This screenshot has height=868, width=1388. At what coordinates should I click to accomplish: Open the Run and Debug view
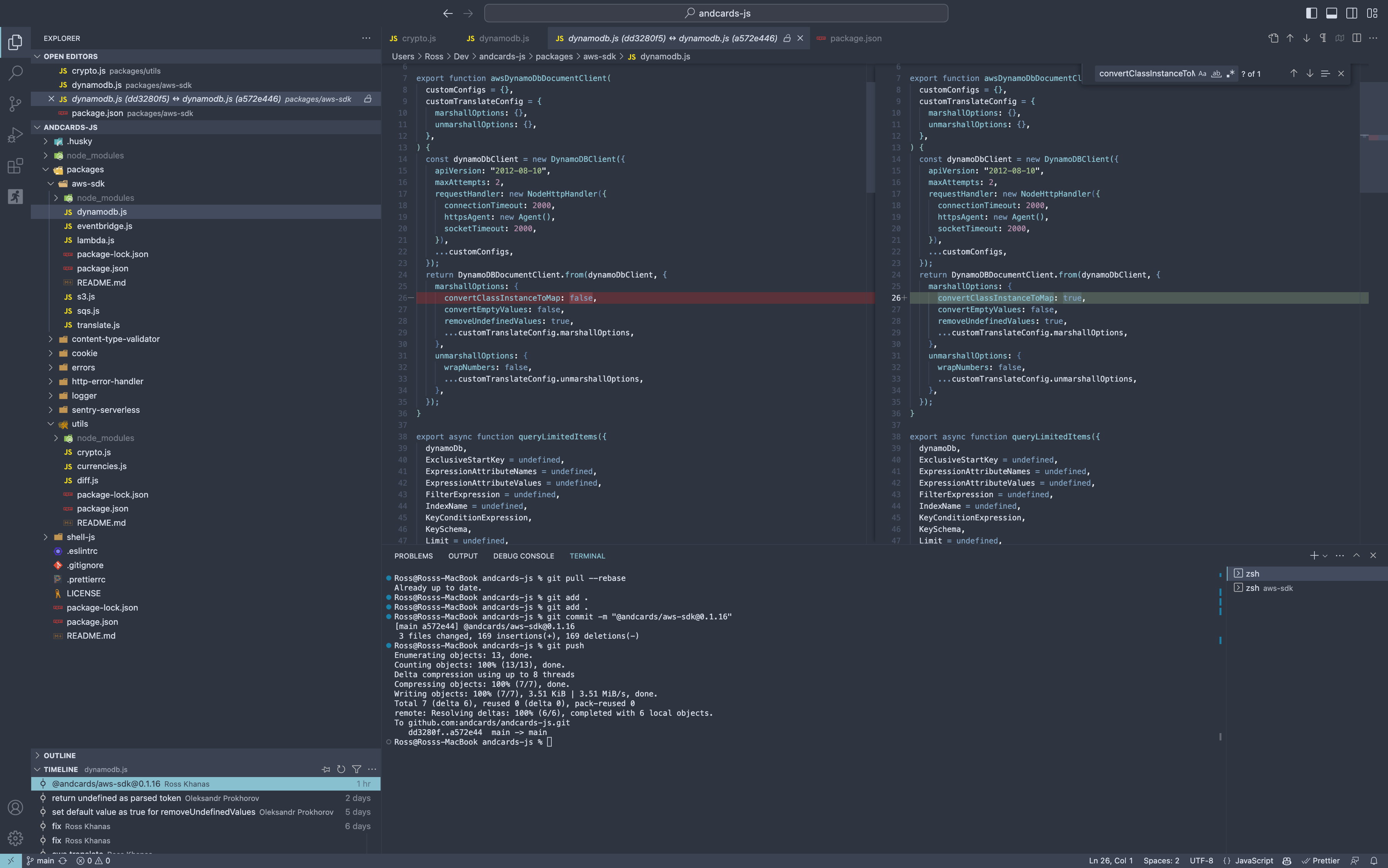click(x=15, y=135)
